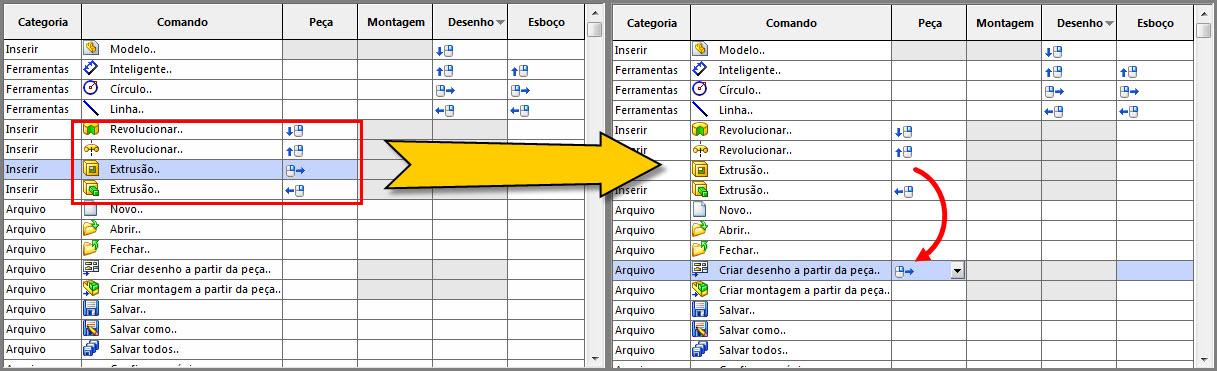Viewport: 1217px width, 371px height.
Task: Click Novo page icon in right table
Action: [x=700, y=210]
